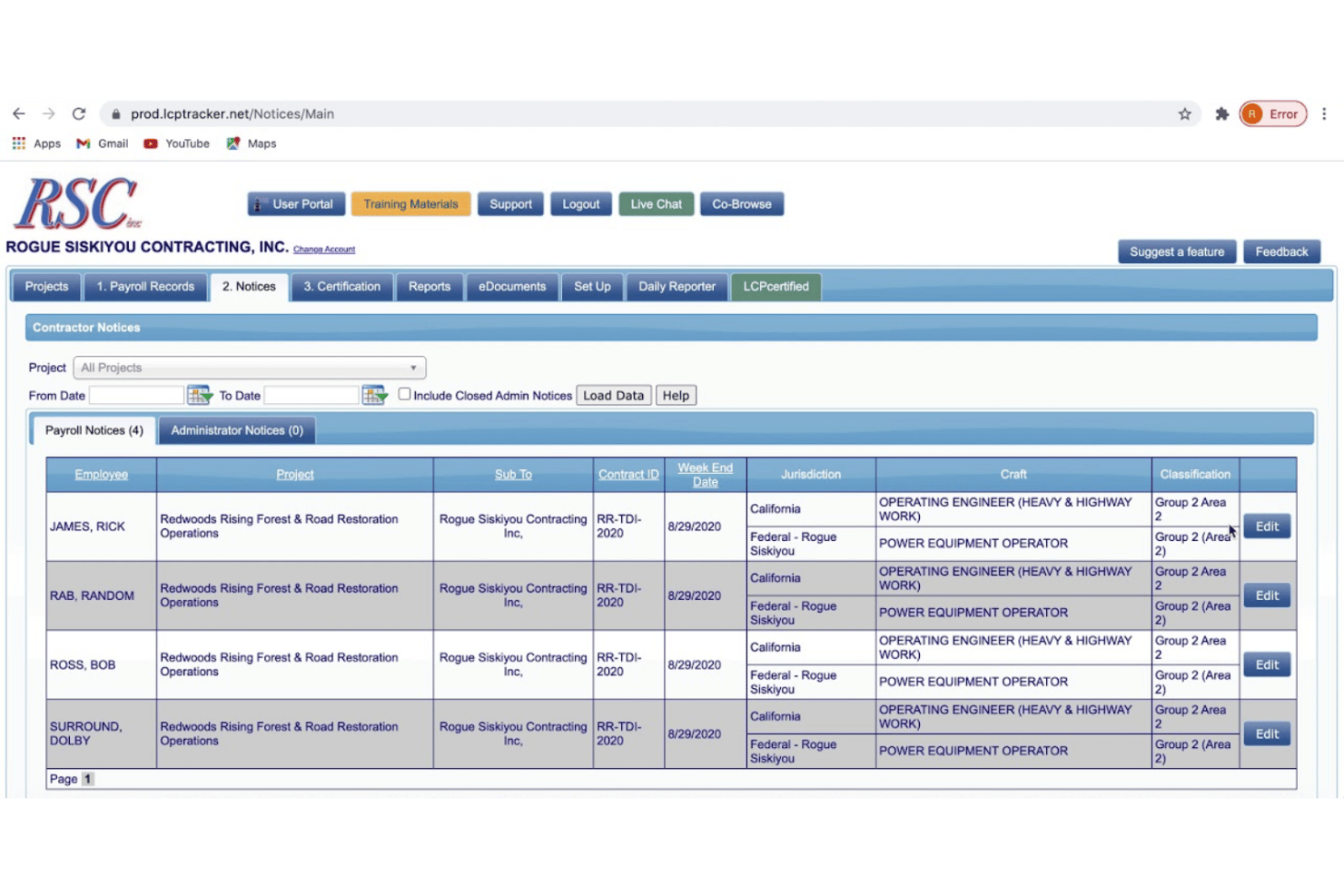Start a Live Chat session
This screenshot has width=1344, height=896.
(656, 204)
